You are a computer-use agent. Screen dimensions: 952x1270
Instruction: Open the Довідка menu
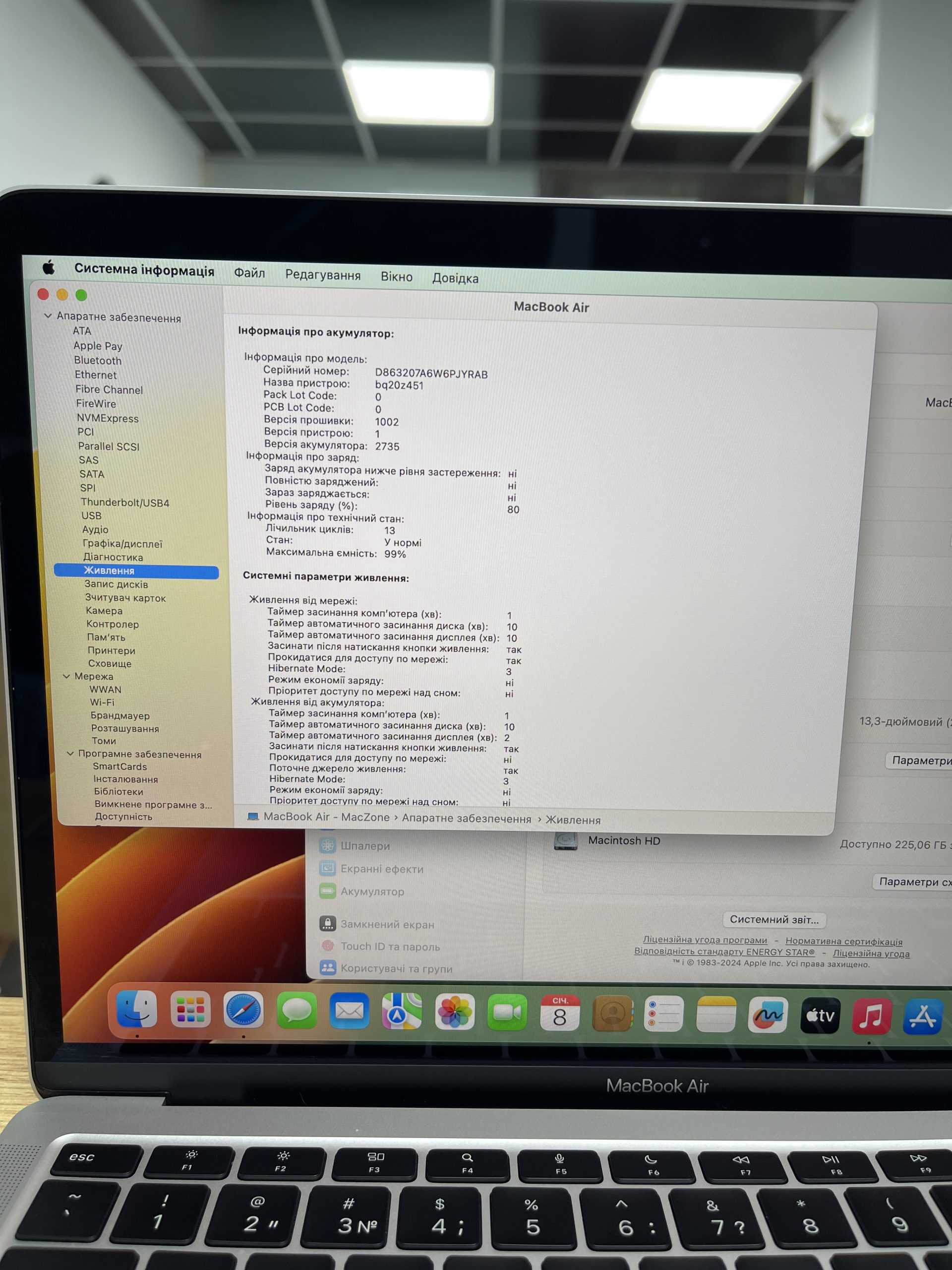click(x=455, y=278)
